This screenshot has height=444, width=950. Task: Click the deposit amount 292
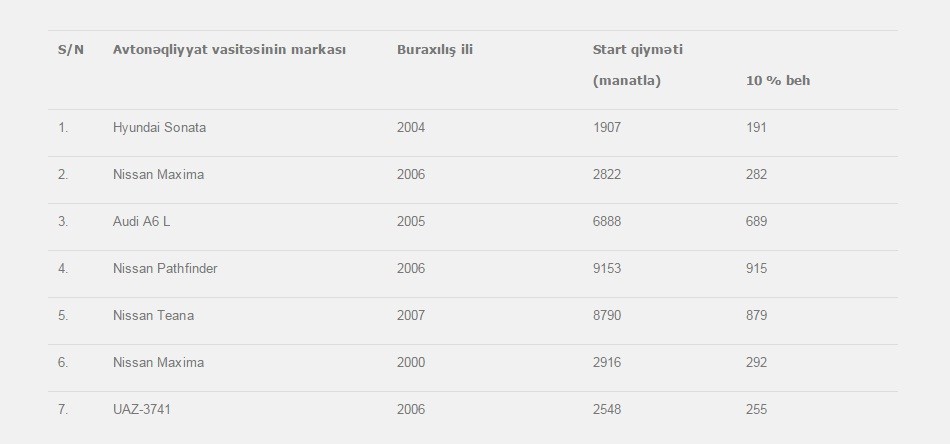click(756, 363)
